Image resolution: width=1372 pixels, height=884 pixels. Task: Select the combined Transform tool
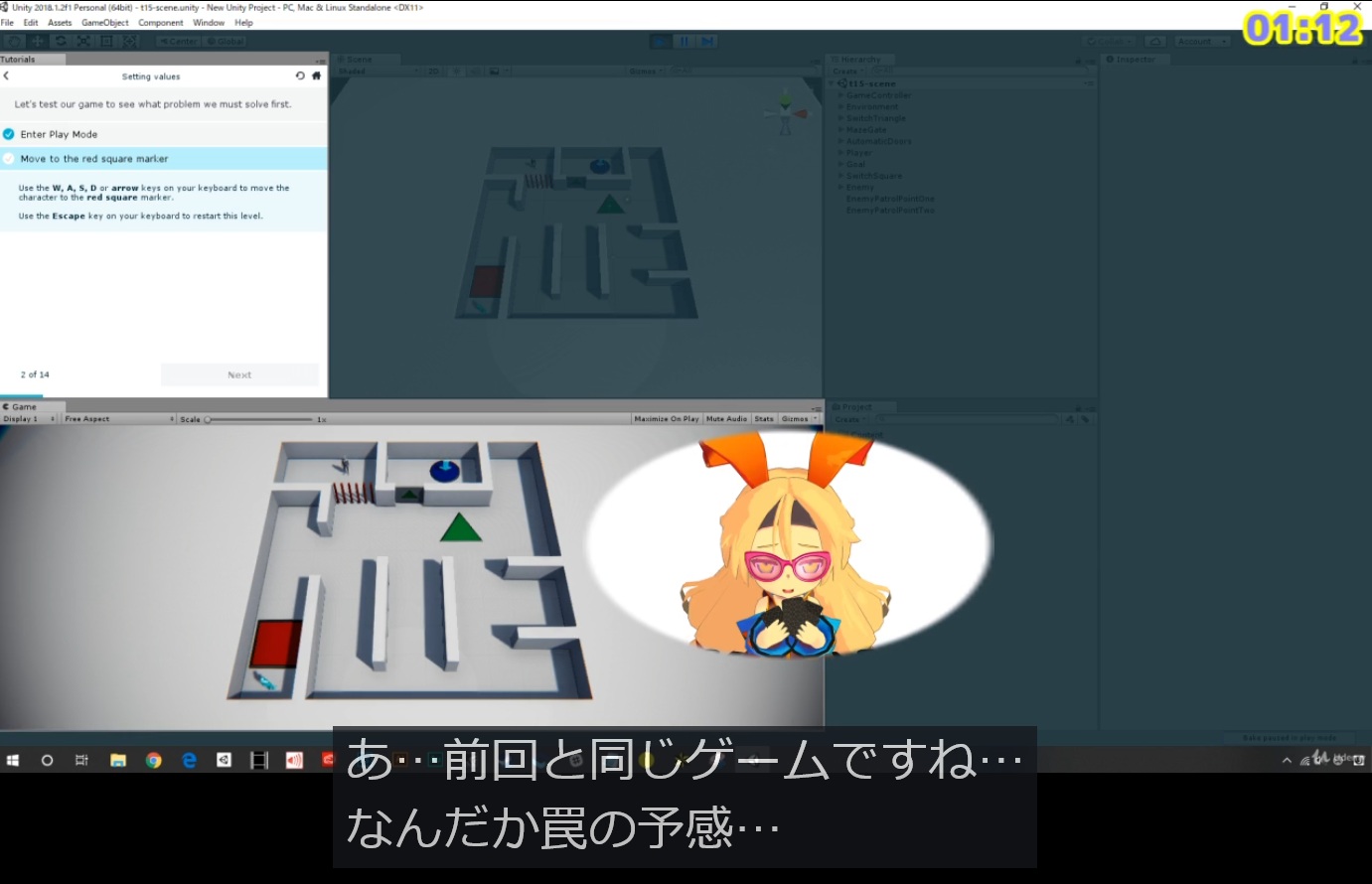129,42
